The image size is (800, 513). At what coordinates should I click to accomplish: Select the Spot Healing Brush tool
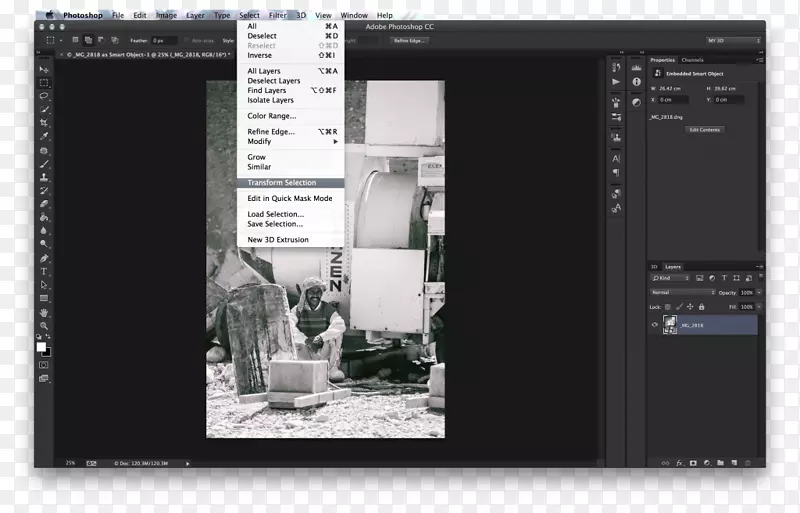click(x=44, y=151)
